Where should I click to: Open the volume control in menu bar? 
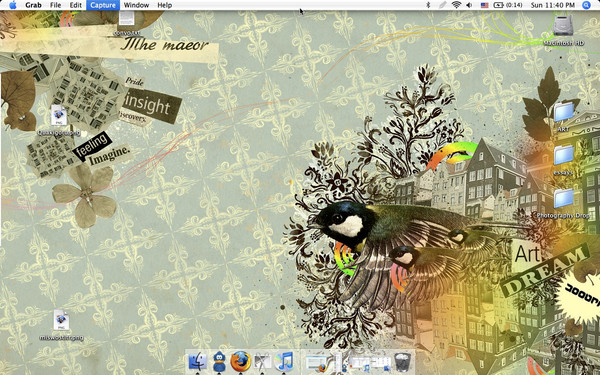point(469,5)
